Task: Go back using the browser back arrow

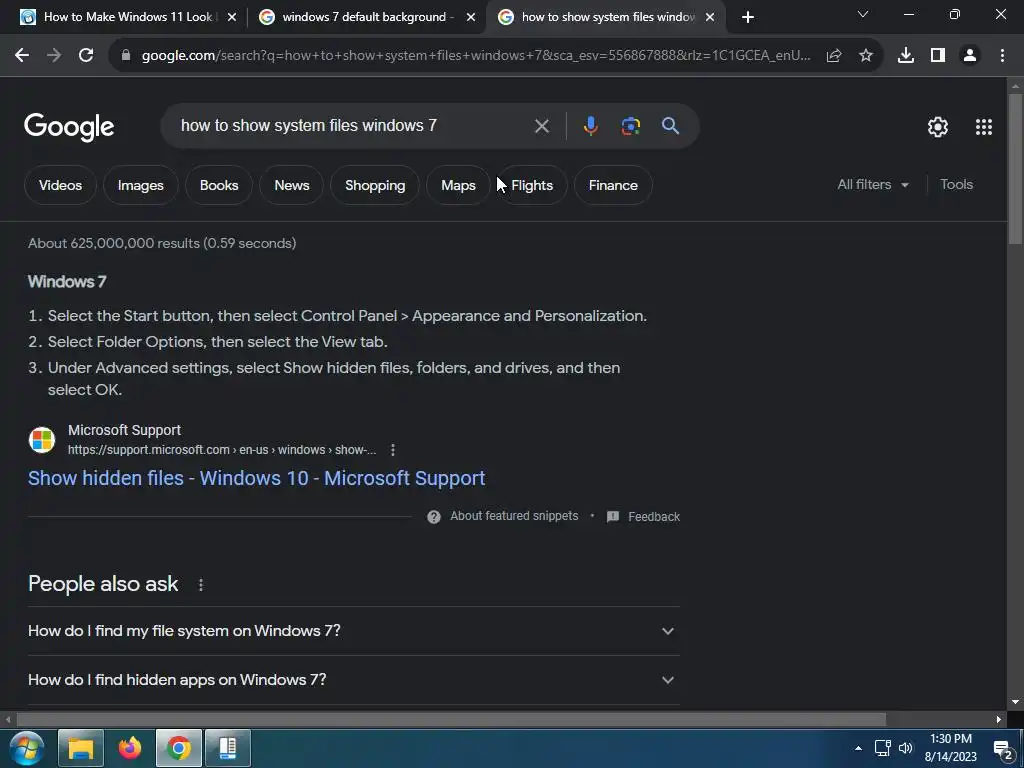Action: coord(22,56)
